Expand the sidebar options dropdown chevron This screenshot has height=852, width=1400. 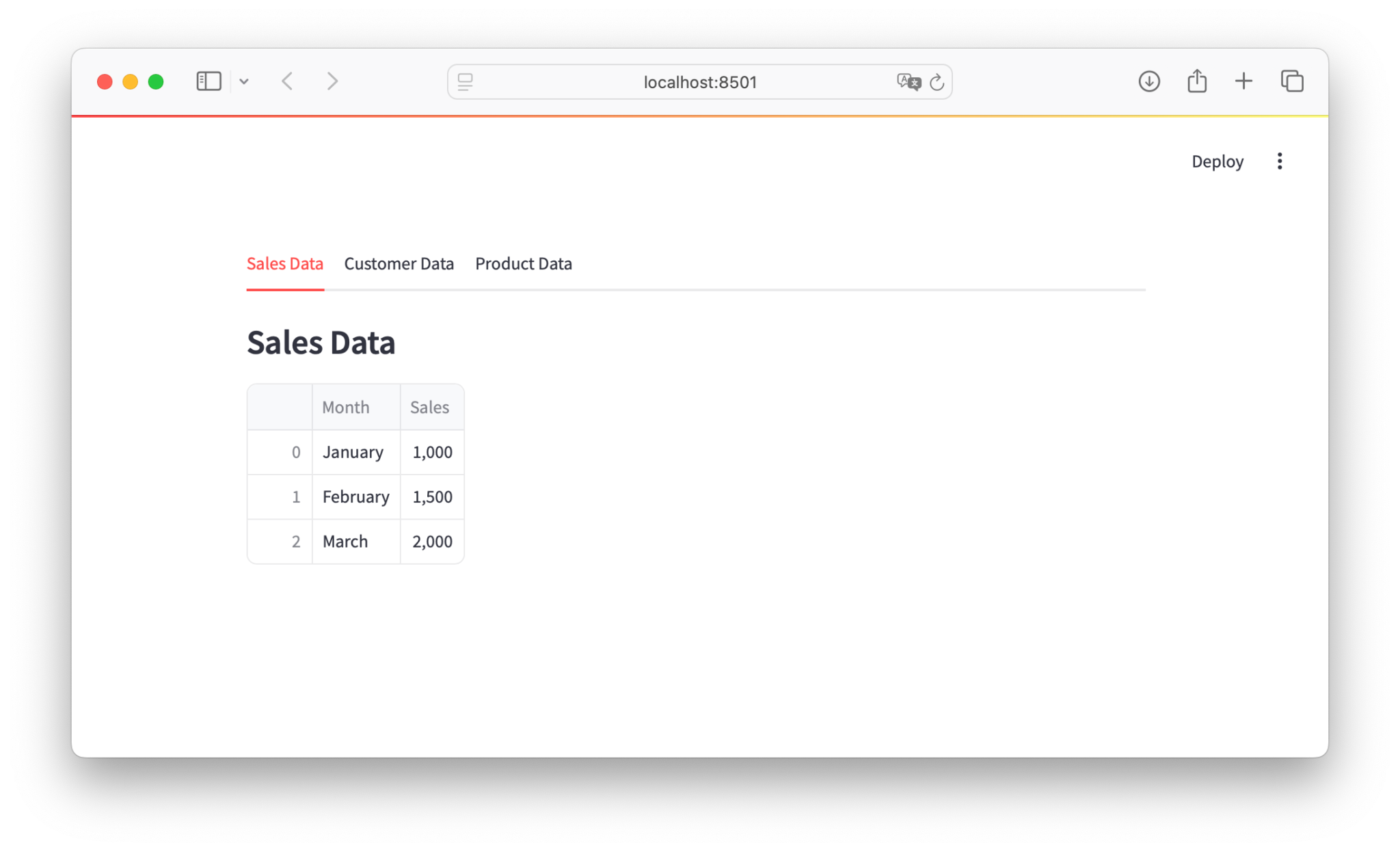(244, 82)
